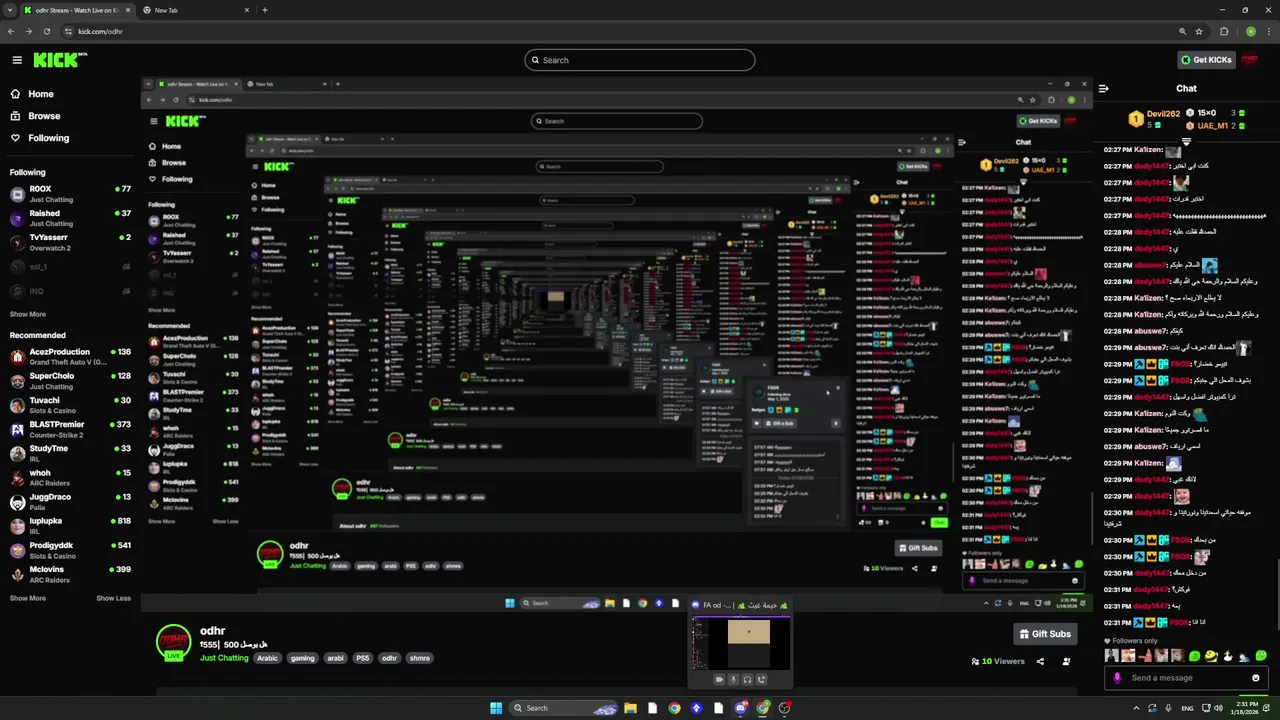Open the Just Chatting category link
Viewport: 1280px width, 720px height.
[x=224, y=658]
